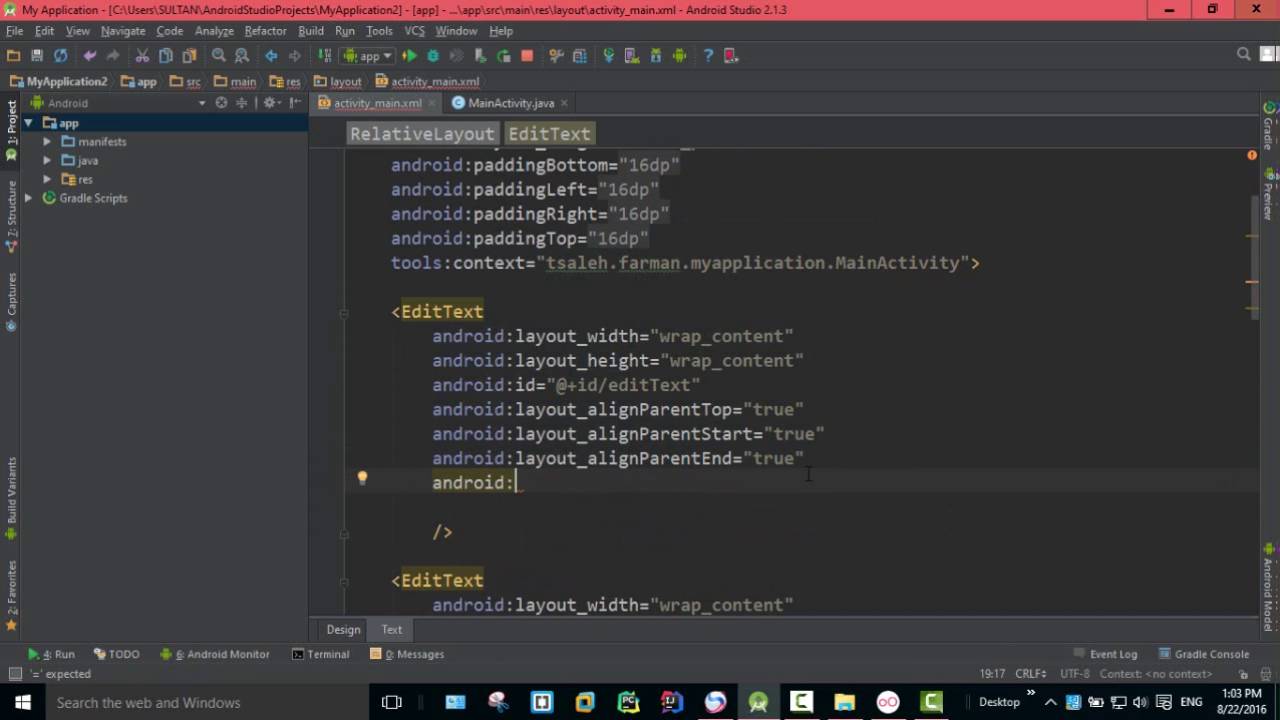1280x720 pixels.
Task: Expand the java folder
Action: tap(47, 160)
